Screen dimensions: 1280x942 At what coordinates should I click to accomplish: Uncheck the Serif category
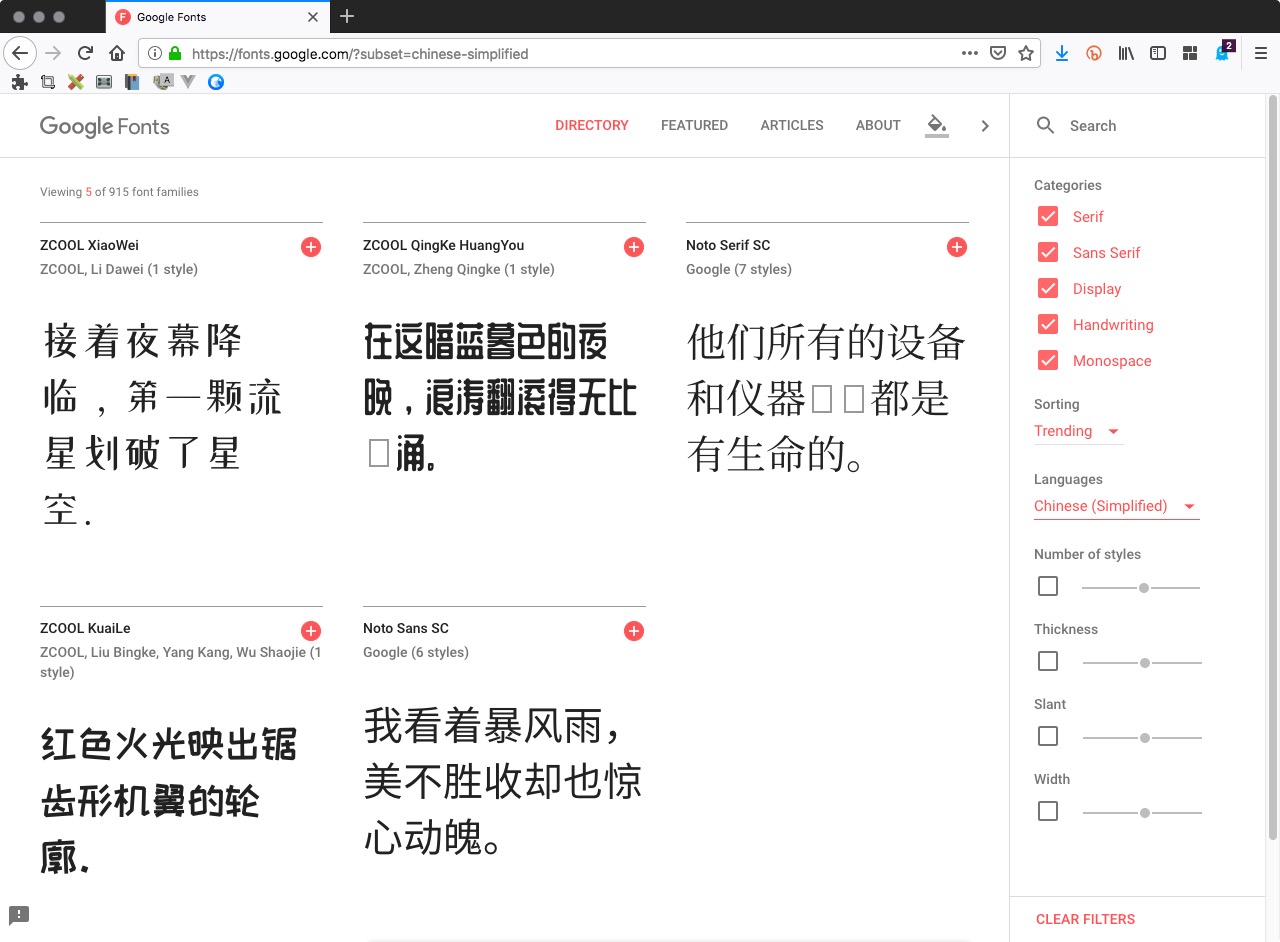1048,217
